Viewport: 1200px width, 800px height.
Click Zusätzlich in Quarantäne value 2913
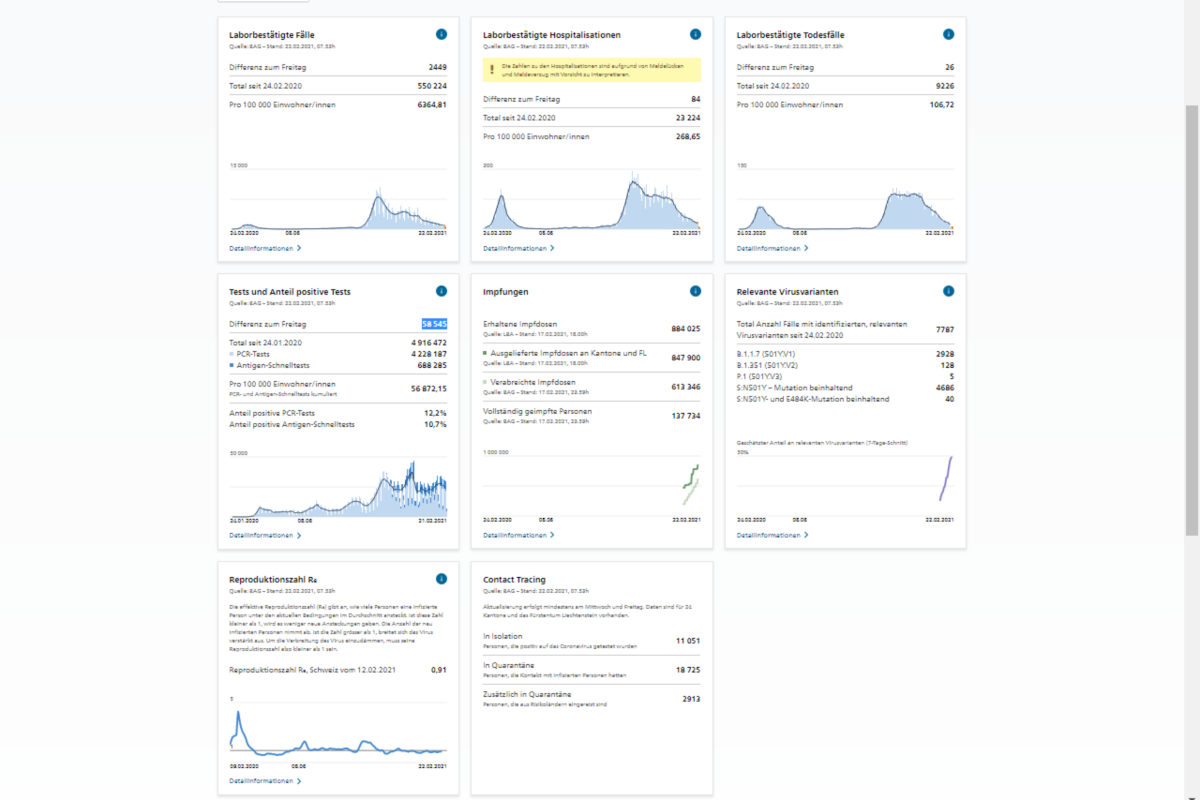pyautogui.click(x=691, y=698)
